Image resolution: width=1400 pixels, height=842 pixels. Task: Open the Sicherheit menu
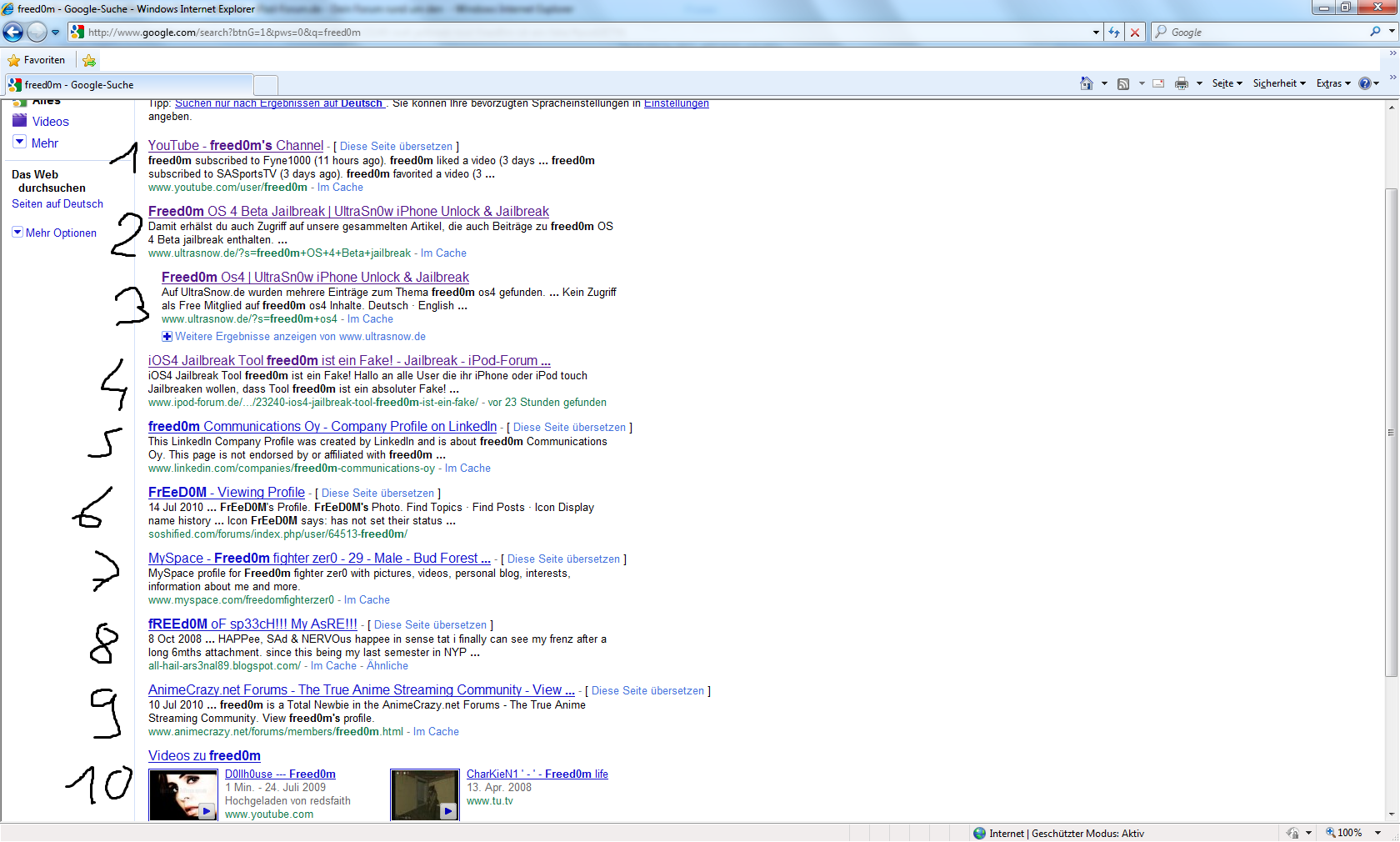pyautogui.click(x=1279, y=83)
